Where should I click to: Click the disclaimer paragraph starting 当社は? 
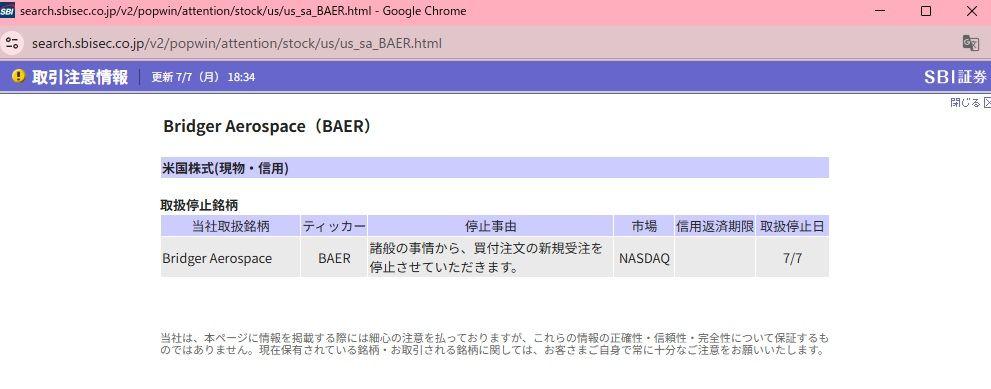(494, 343)
